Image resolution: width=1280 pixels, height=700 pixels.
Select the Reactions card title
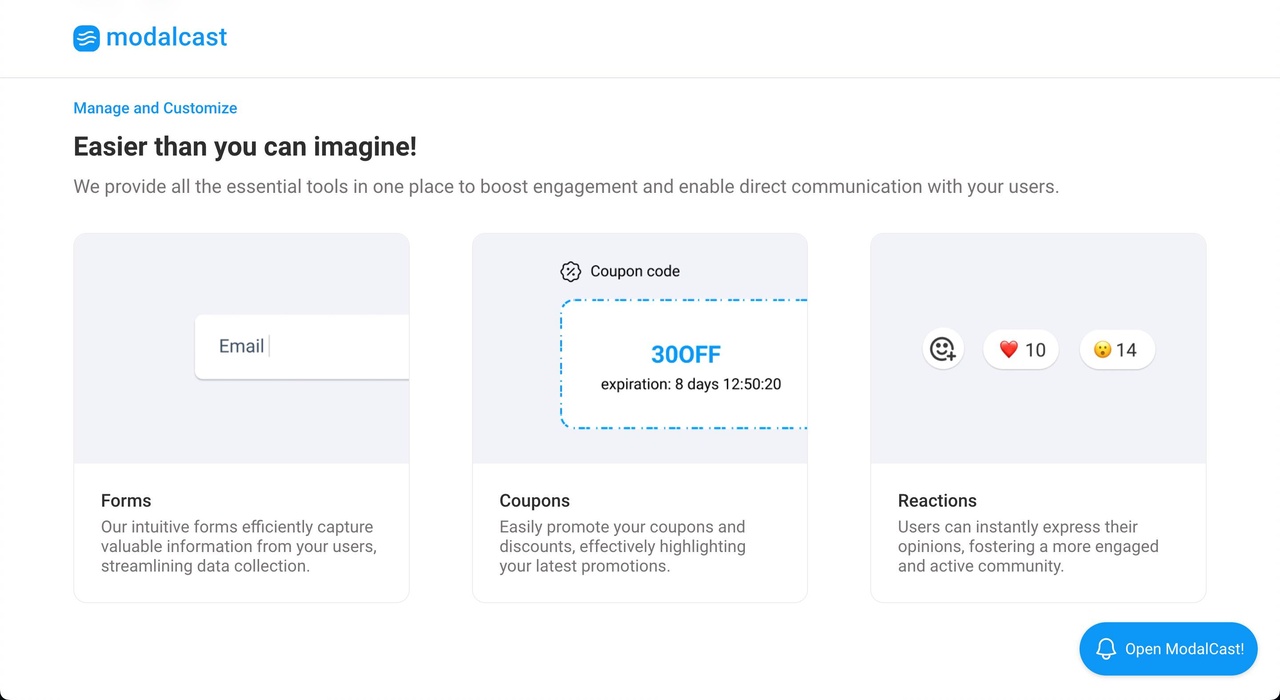point(937,501)
